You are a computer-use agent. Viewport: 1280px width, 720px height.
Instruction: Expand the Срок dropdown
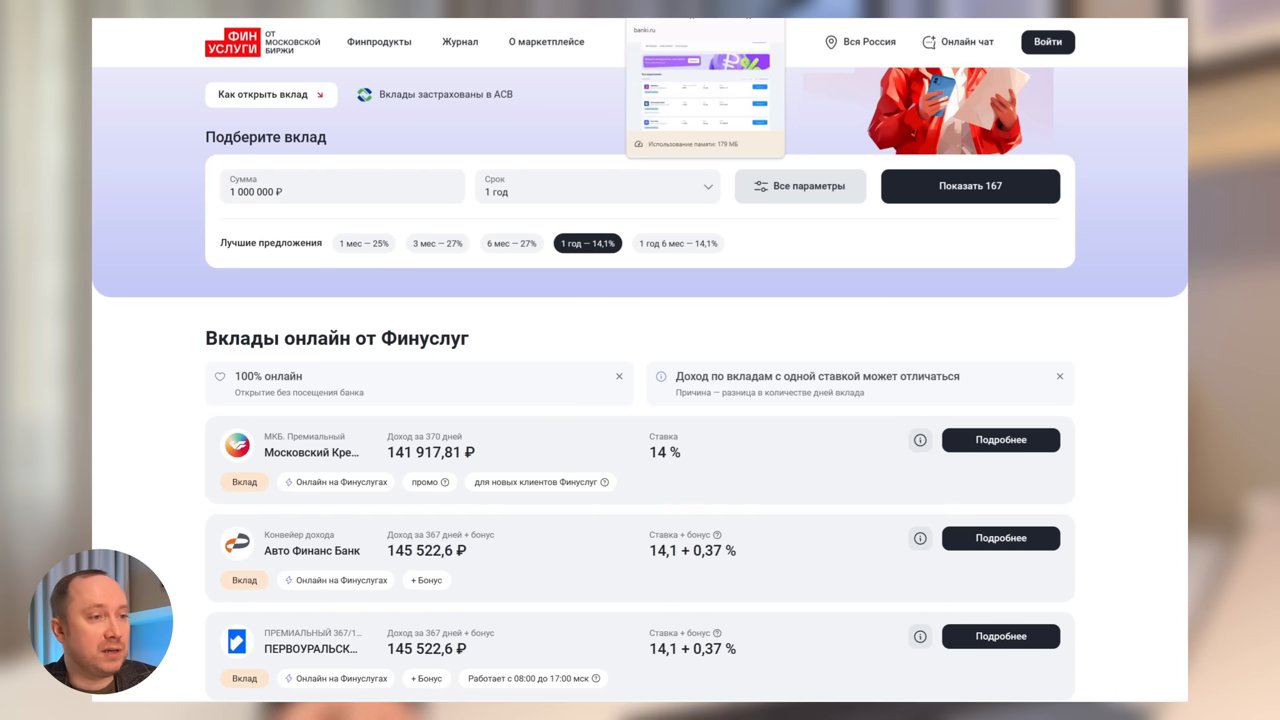pos(597,186)
